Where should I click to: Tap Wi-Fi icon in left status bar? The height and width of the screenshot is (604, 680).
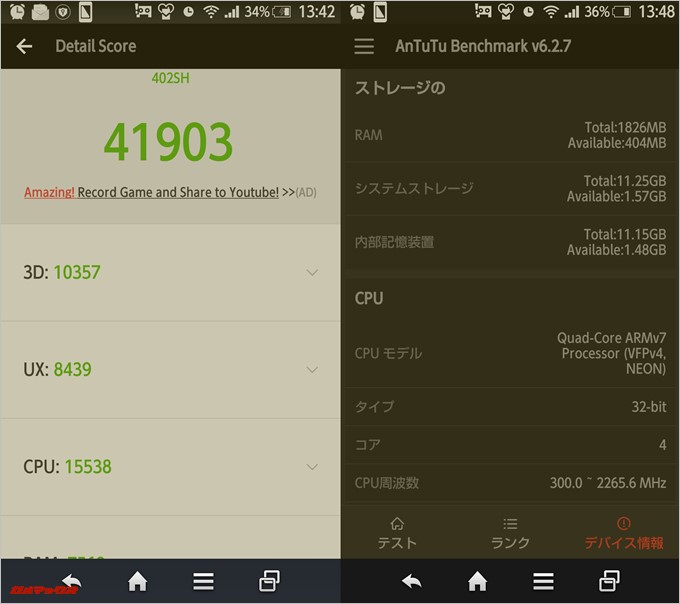tap(211, 12)
